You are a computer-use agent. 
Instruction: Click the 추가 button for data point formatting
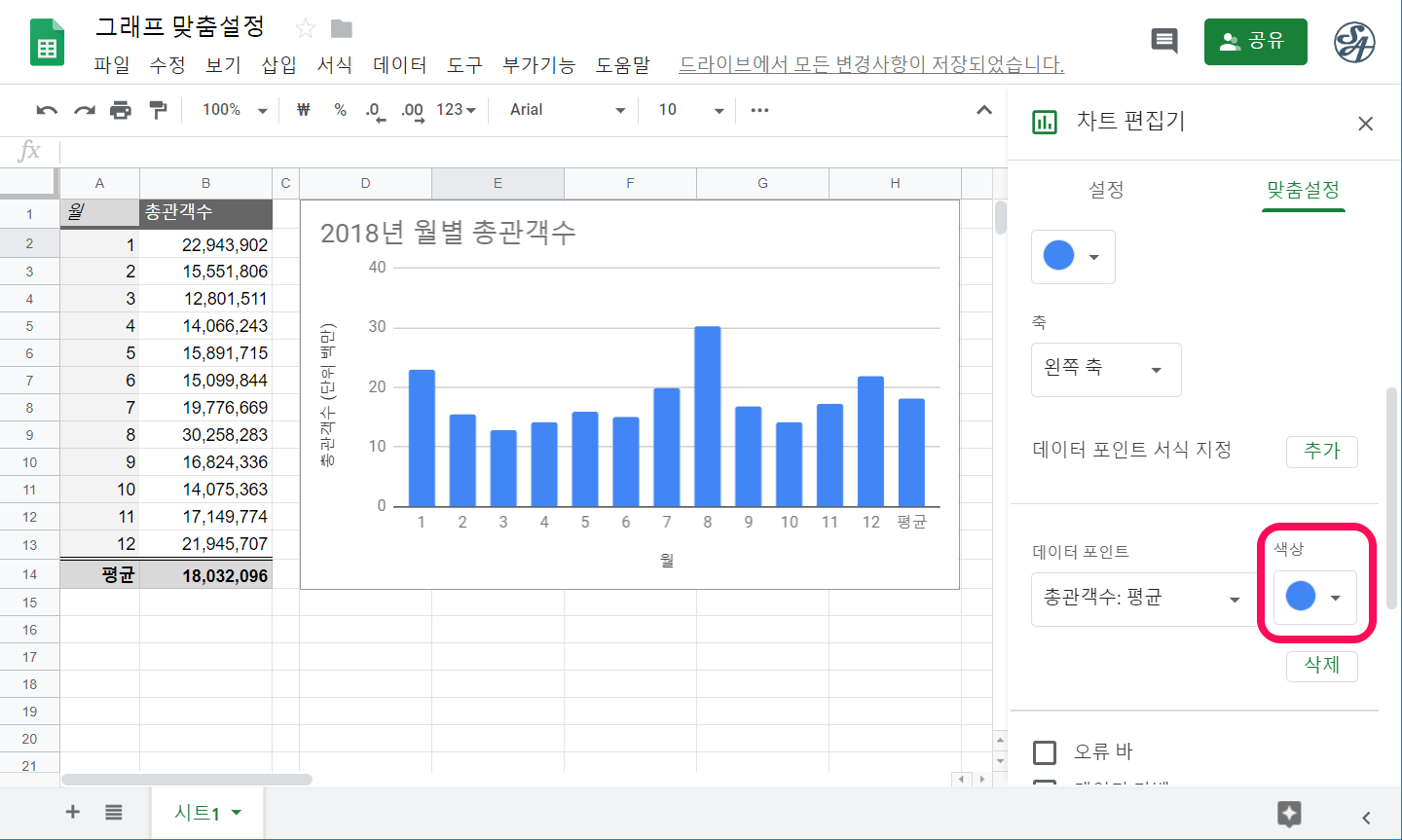(x=1322, y=452)
